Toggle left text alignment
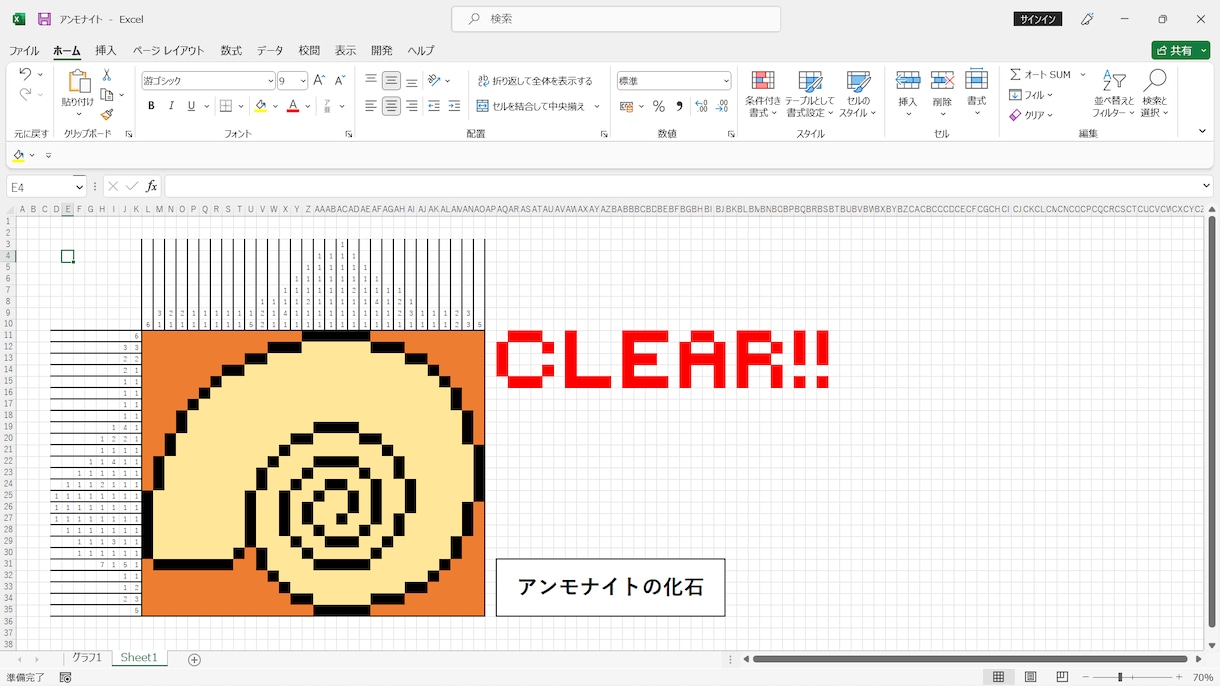 tap(371, 106)
